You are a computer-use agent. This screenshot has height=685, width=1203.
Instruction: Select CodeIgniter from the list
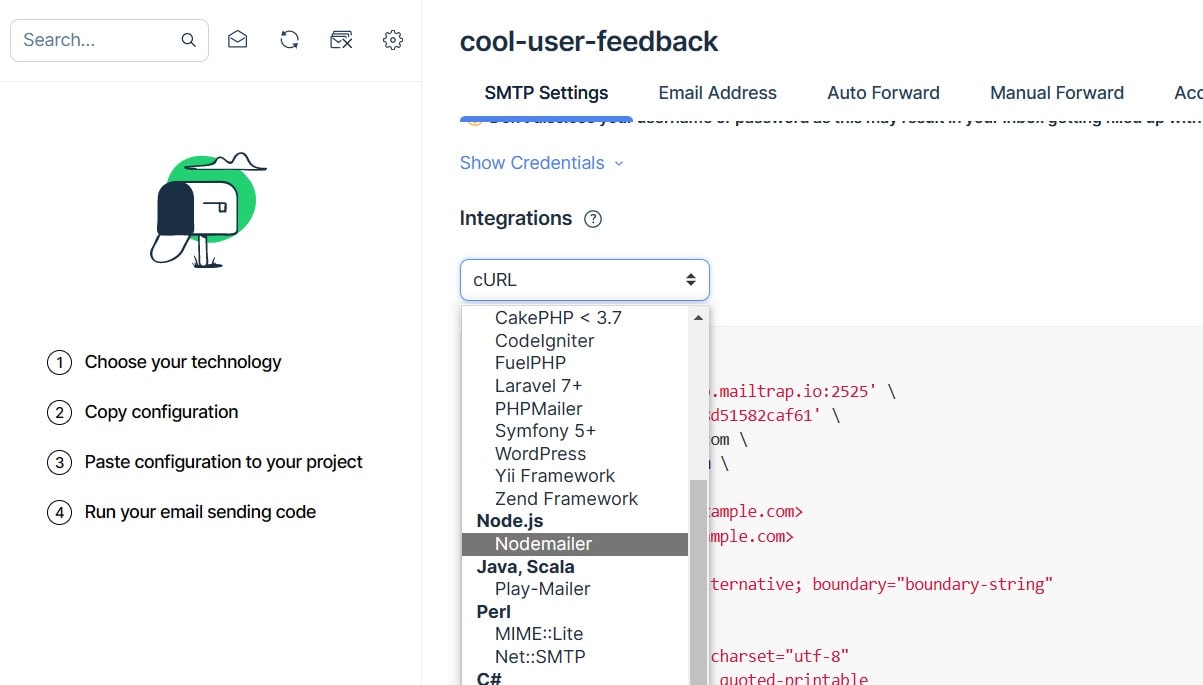point(575,341)
